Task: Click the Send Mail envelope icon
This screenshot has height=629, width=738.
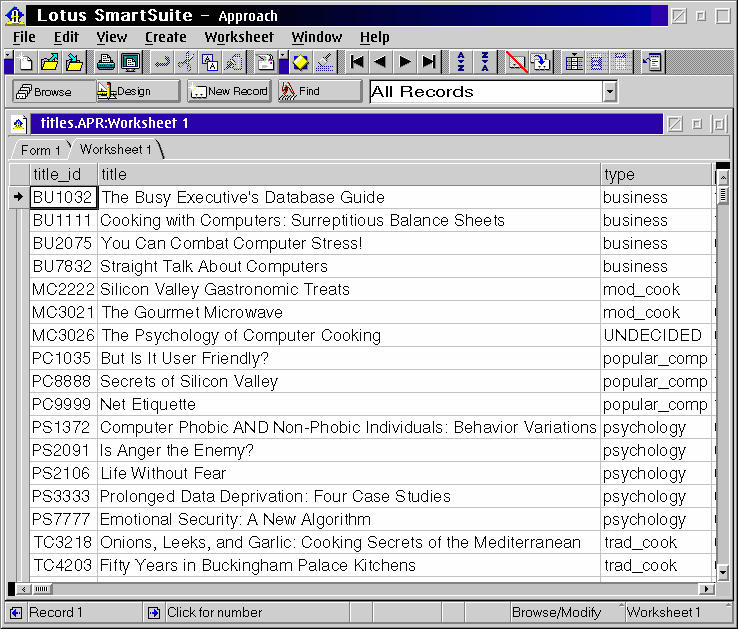Action: coord(265,62)
